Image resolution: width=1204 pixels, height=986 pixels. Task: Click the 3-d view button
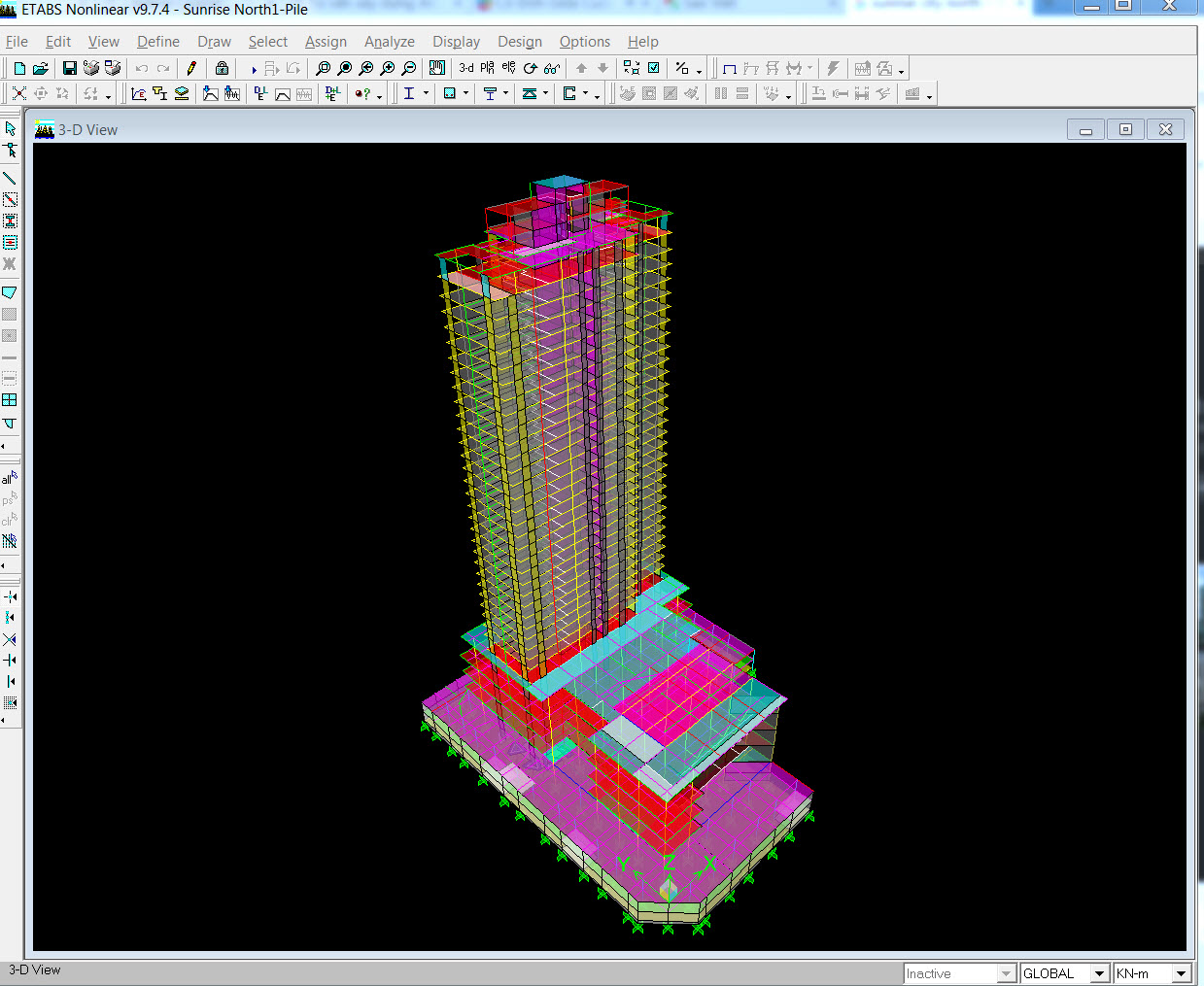466,68
